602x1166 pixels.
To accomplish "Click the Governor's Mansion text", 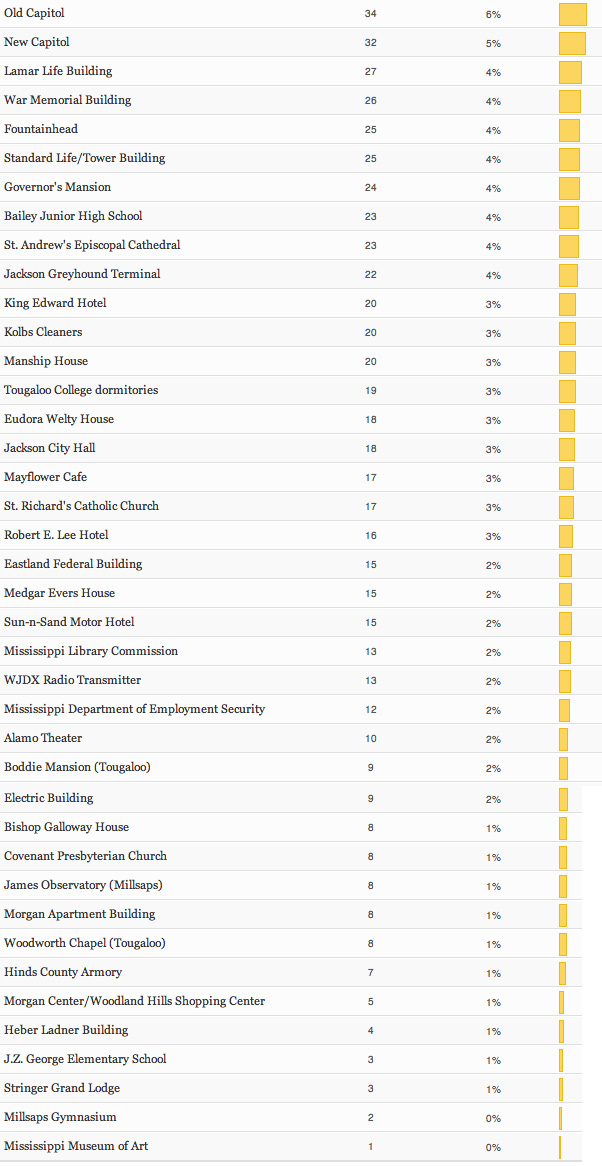I will (x=57, y=187).
